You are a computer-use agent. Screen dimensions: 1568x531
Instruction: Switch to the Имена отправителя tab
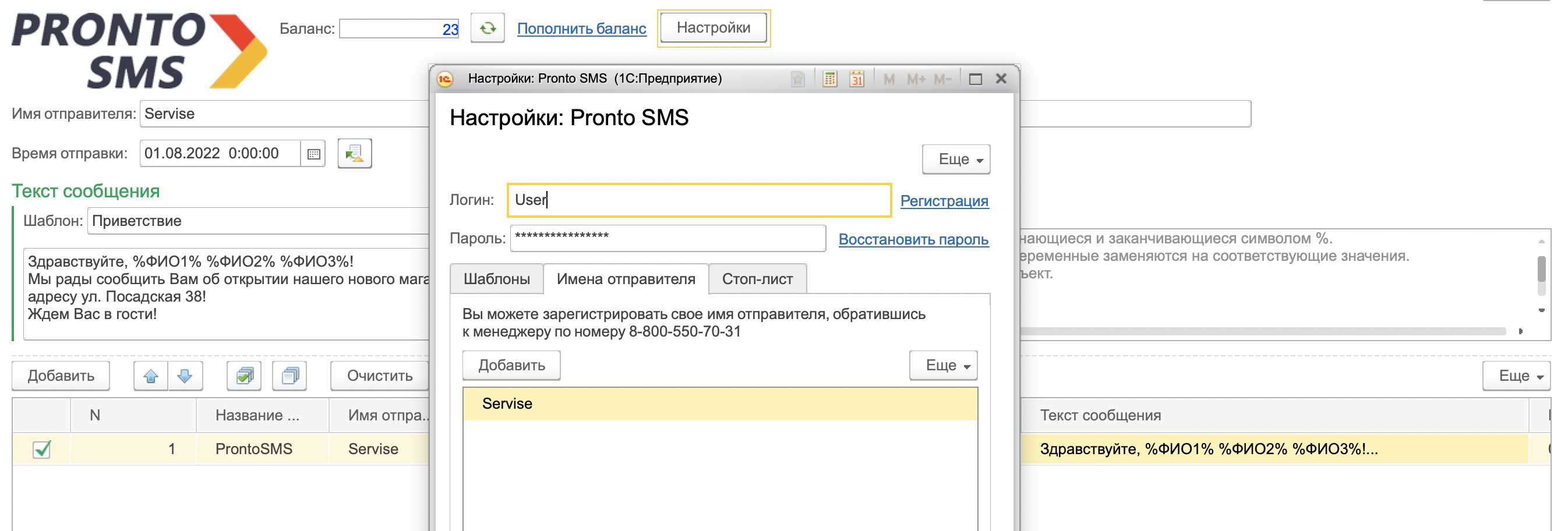pos(626,279)
